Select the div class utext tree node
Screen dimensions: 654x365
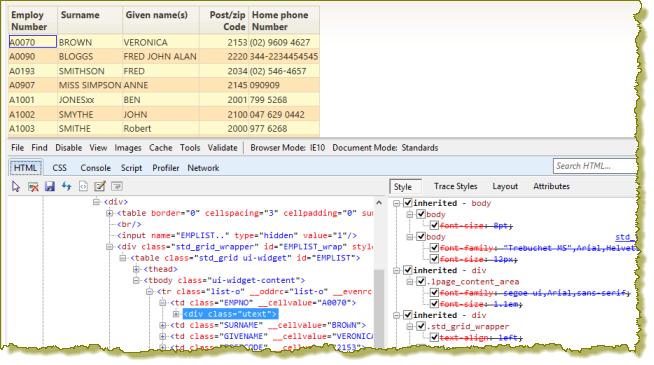[230, 314]
